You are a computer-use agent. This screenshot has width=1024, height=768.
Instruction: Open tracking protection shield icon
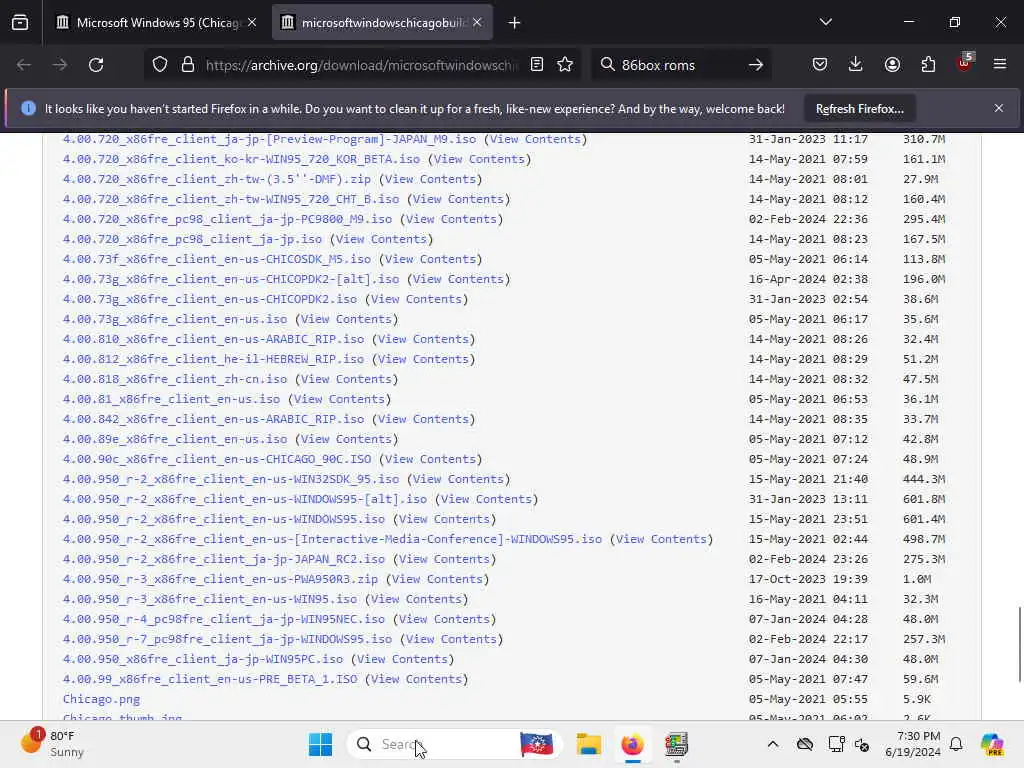pyautogui.click(x=160, y=65)
